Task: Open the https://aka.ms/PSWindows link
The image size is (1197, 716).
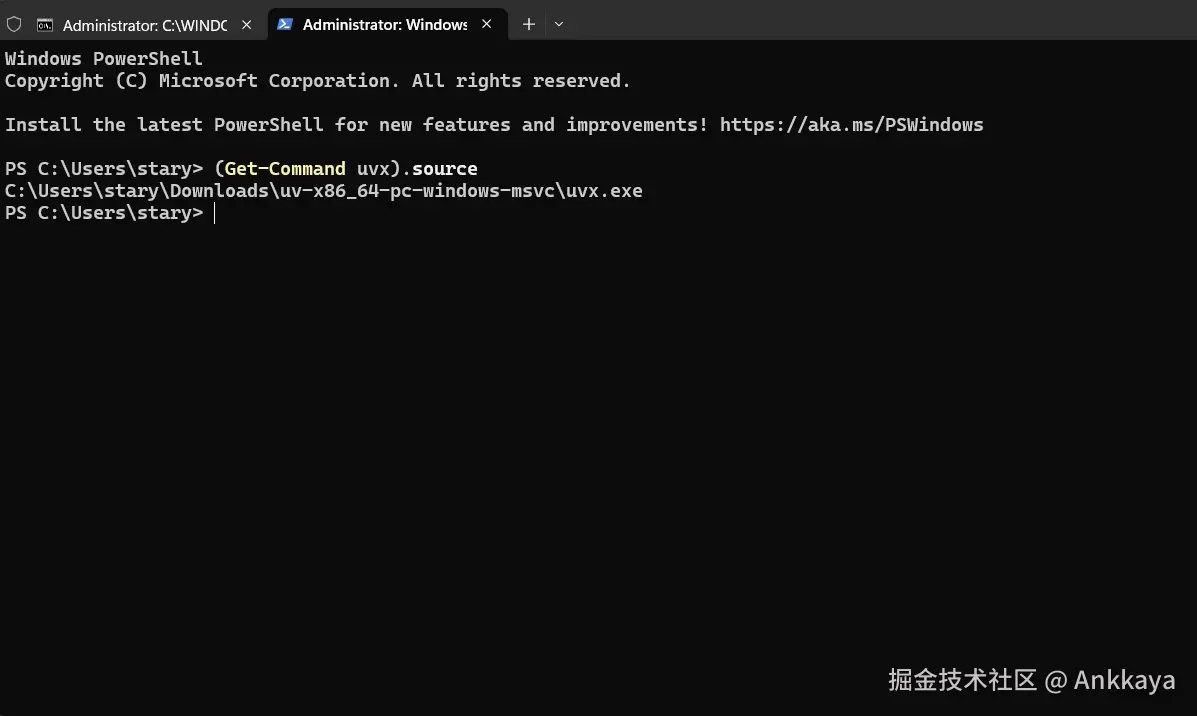Action: 851,125
